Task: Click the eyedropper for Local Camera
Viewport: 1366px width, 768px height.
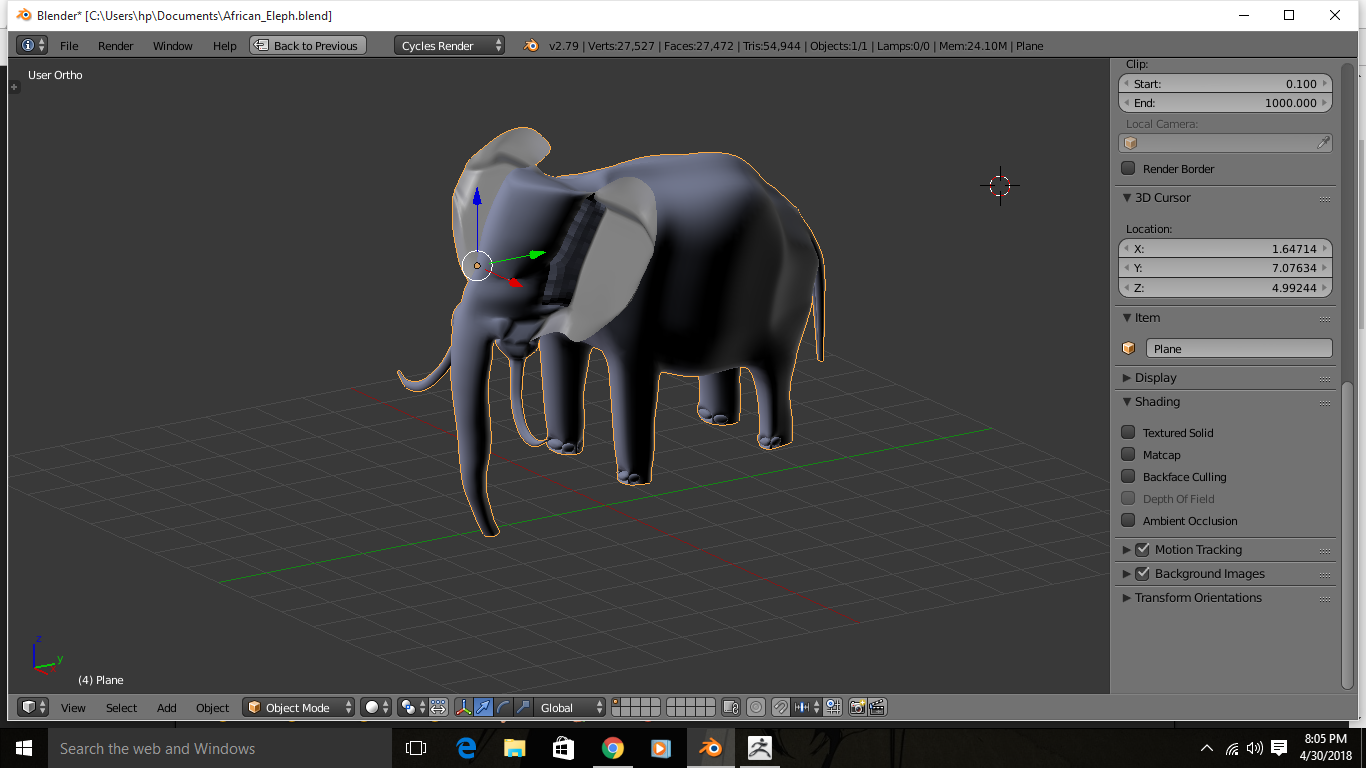Action: point(1323,143)
